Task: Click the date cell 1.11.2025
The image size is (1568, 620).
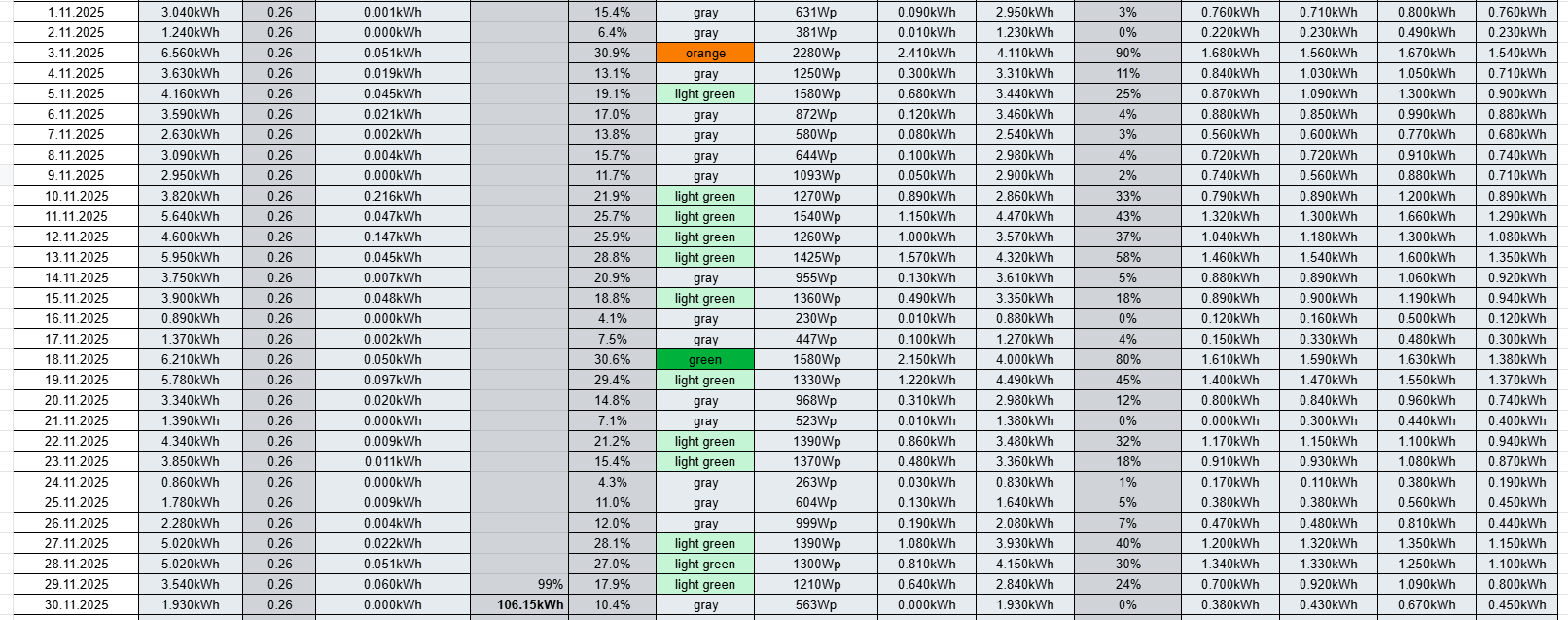Action: click(x=76, y=12)
